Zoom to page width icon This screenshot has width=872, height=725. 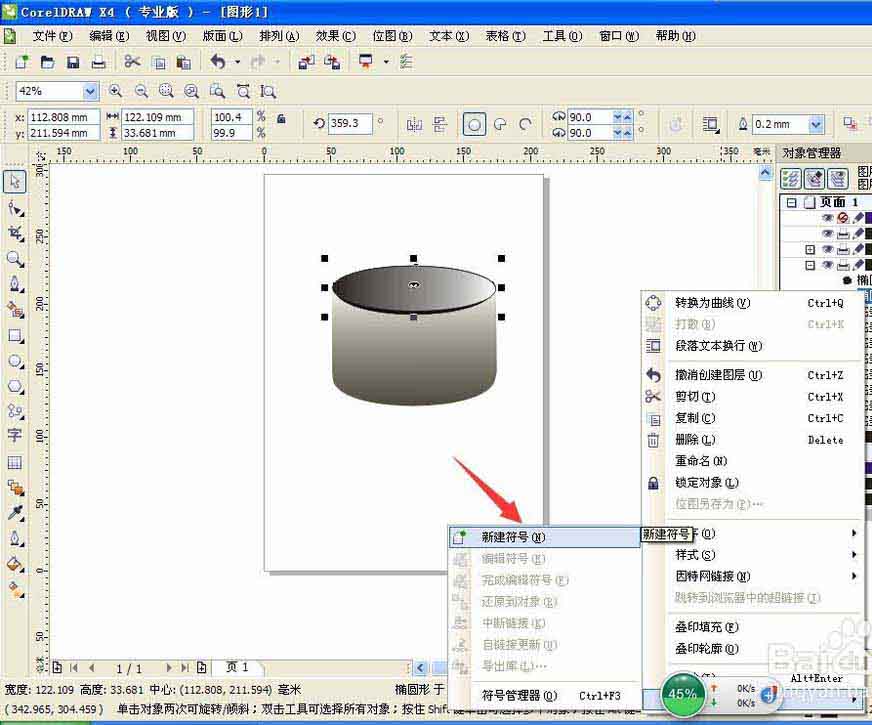(243, 91)
